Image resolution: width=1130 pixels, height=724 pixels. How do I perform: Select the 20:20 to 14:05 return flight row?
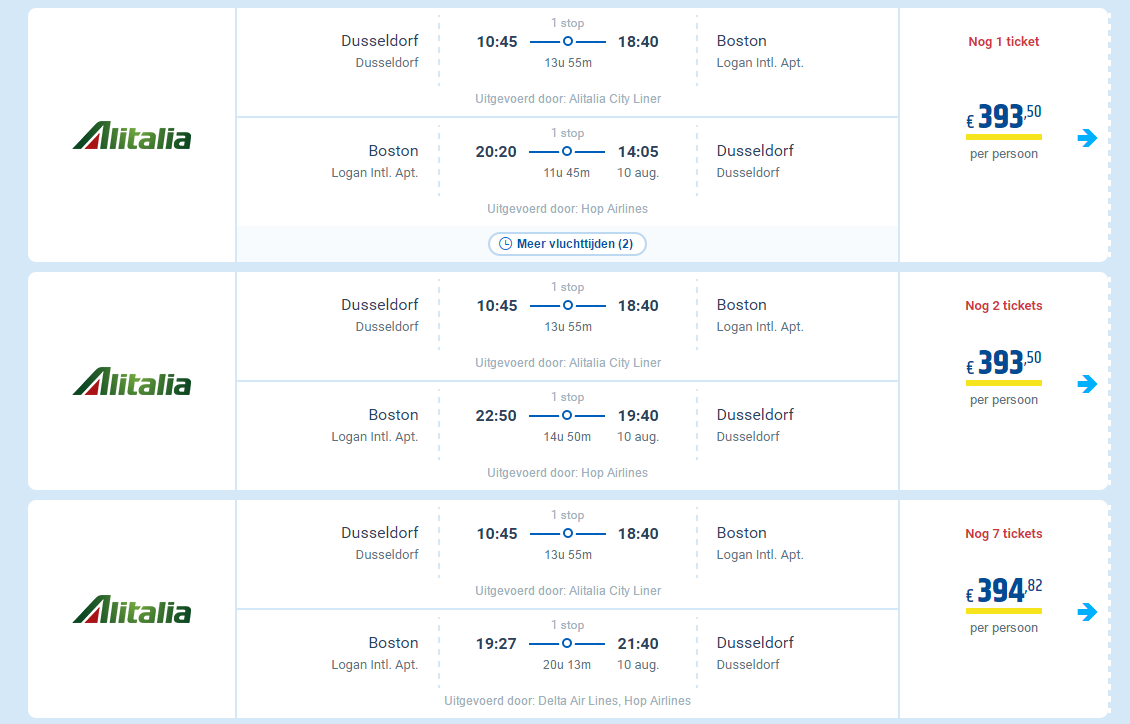[567, 171]
